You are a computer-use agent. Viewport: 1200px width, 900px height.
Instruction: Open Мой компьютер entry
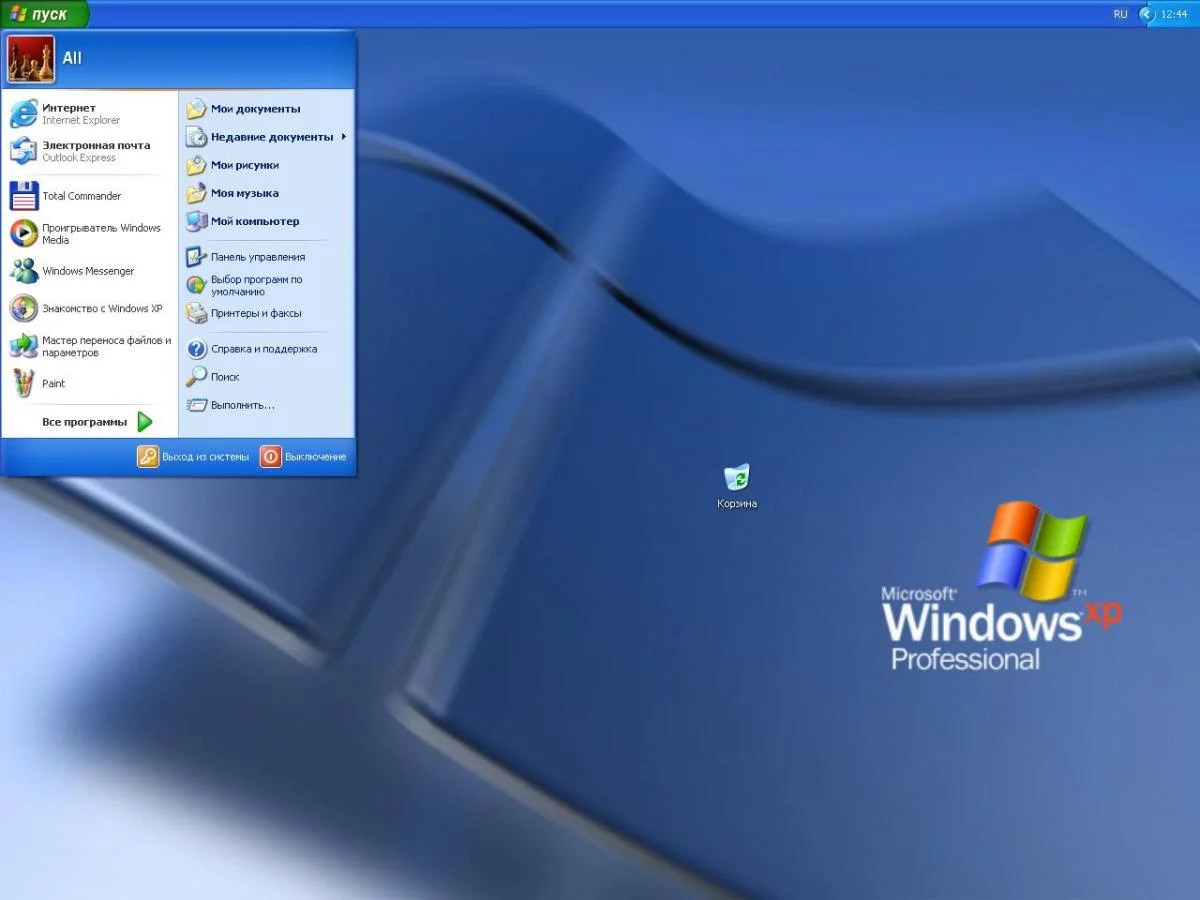pos(267,221)
